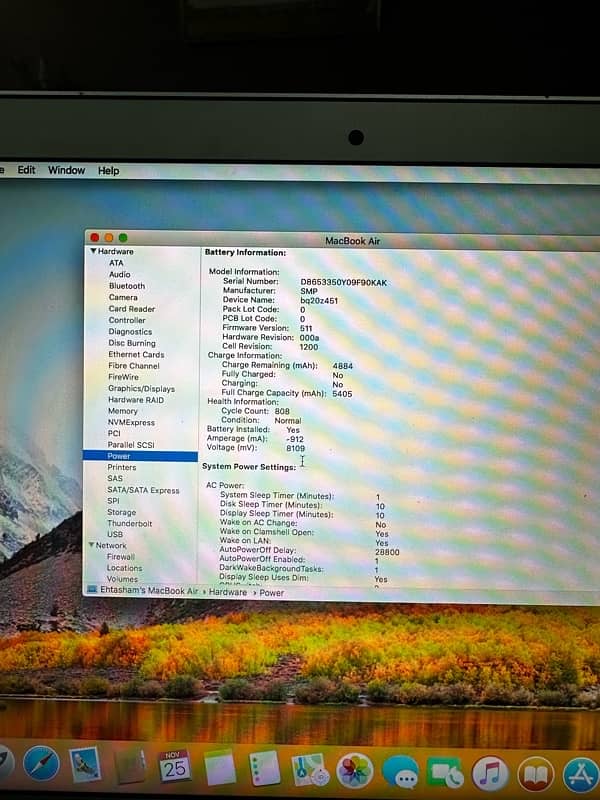The image size is (600, 800).
Task: Launch Calendar showing Nov 25 in dock
Action: (x=174, y=768)
